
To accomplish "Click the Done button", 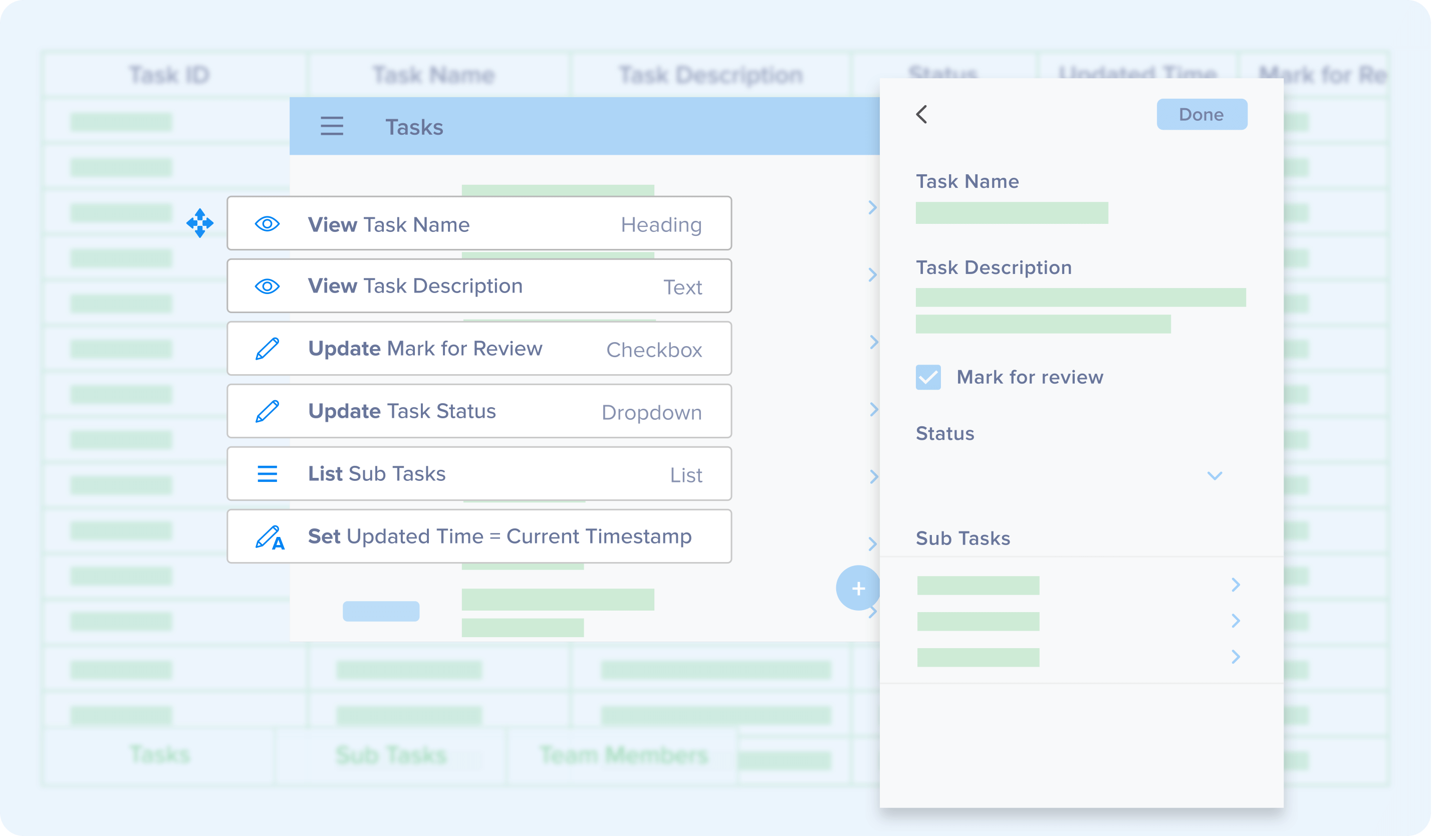I will 1201,114.
